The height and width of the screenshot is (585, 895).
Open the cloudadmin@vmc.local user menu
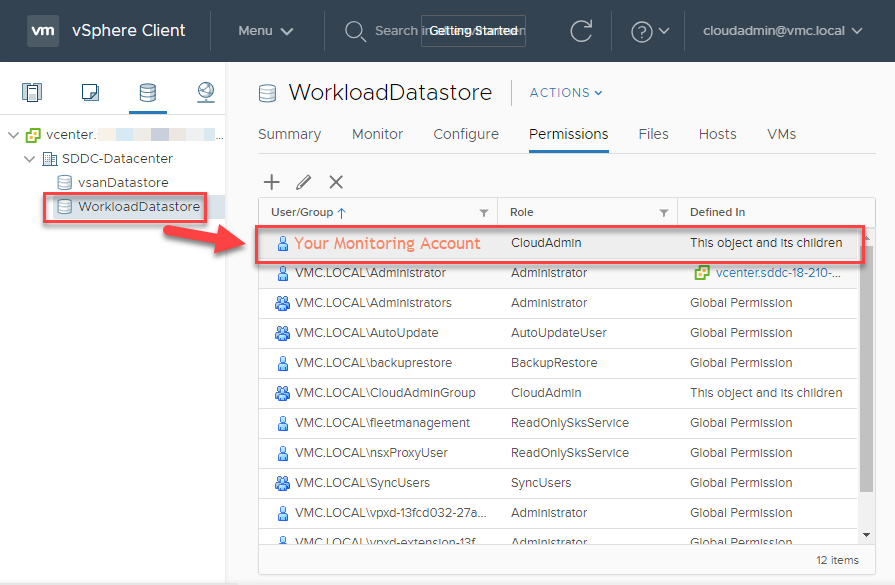783,31
